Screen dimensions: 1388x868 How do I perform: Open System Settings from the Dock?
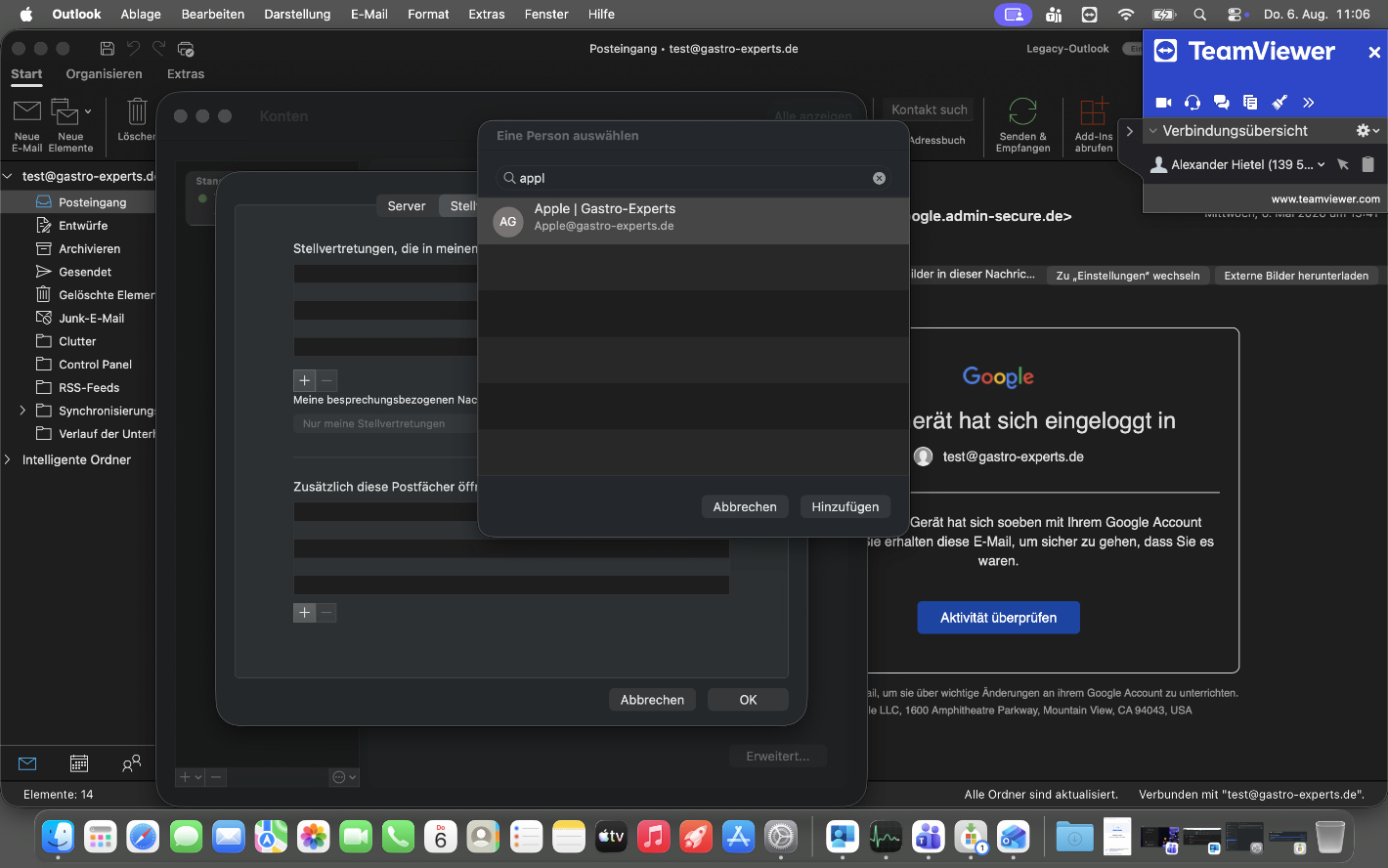tap(781, 837)
